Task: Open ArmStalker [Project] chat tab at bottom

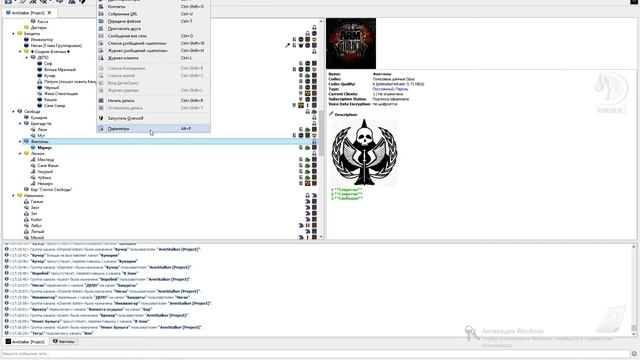Action: (x=25, y=341)
